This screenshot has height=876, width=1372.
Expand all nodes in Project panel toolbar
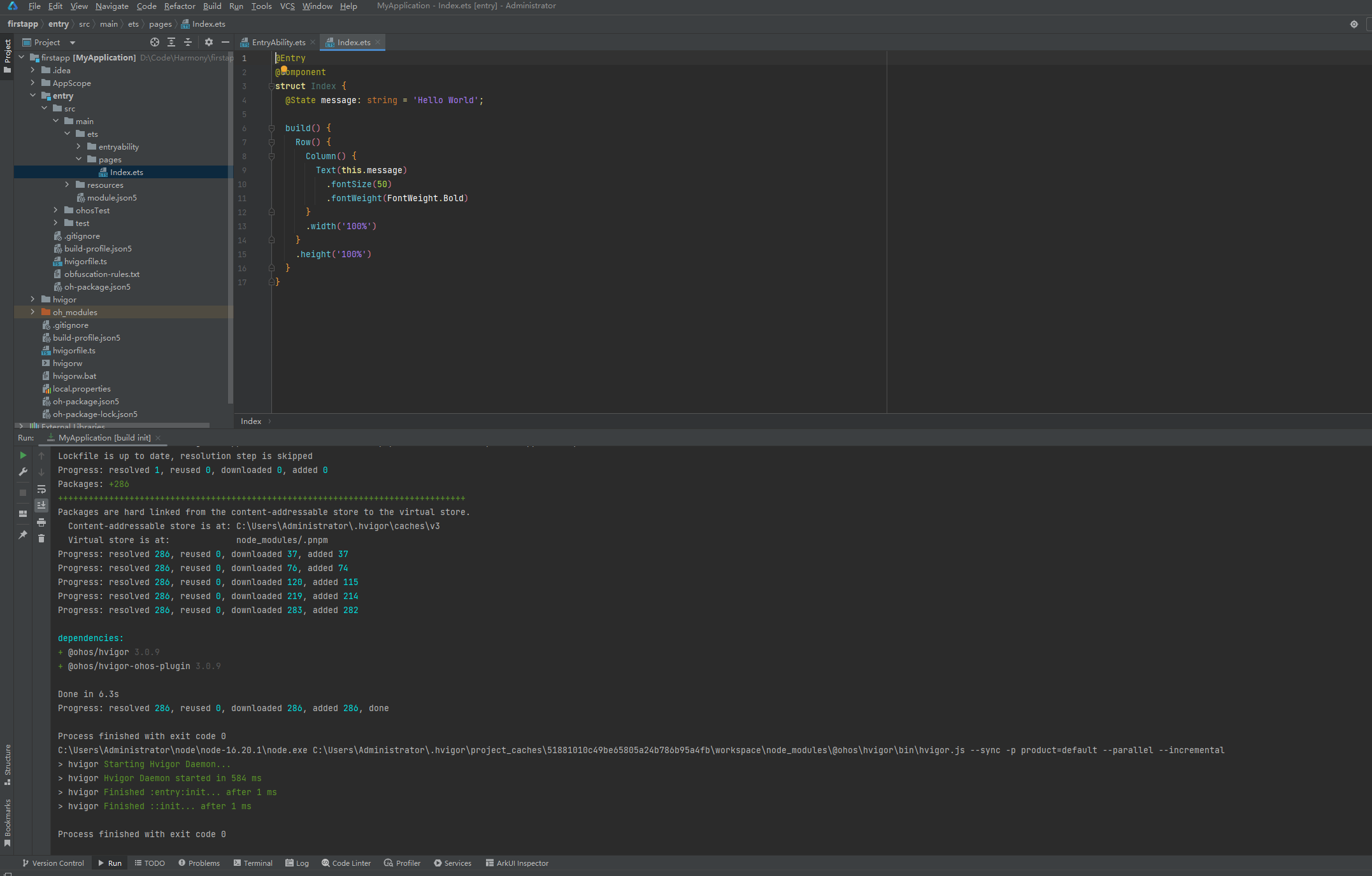pos(171,42)
